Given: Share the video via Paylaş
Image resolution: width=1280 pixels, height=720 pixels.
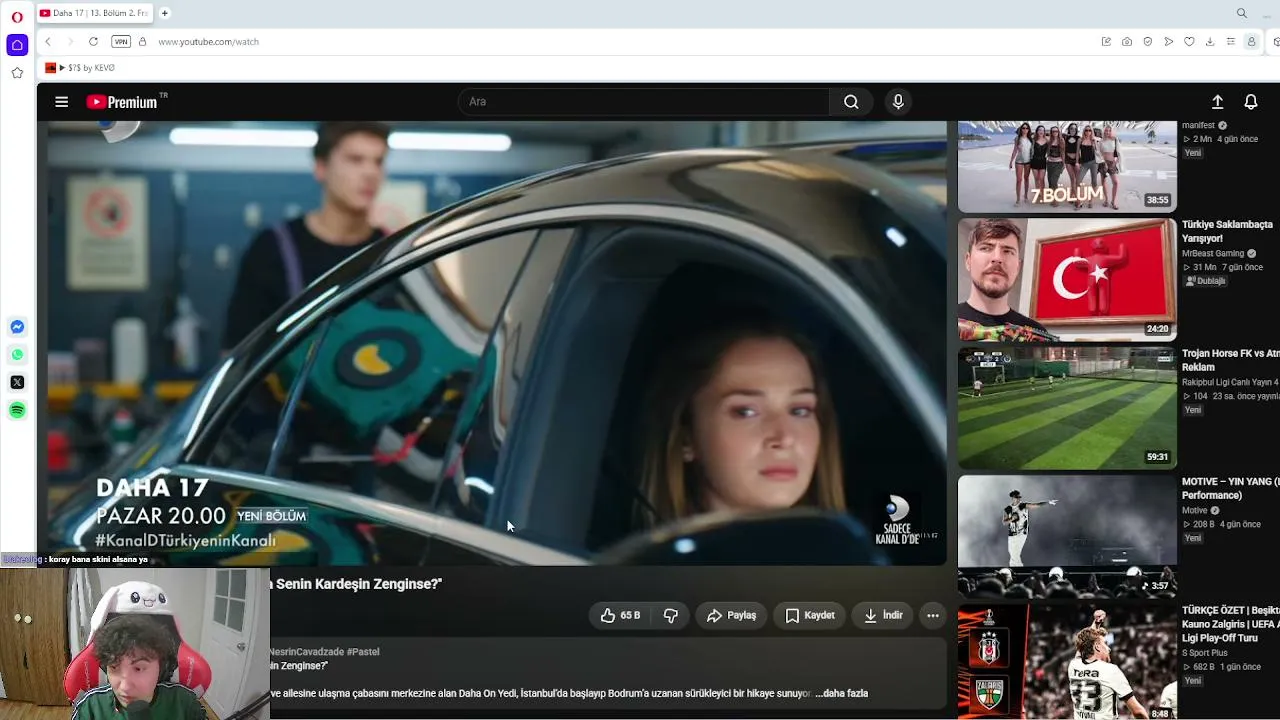Looking at the screenshot, I should click(732, 616).
